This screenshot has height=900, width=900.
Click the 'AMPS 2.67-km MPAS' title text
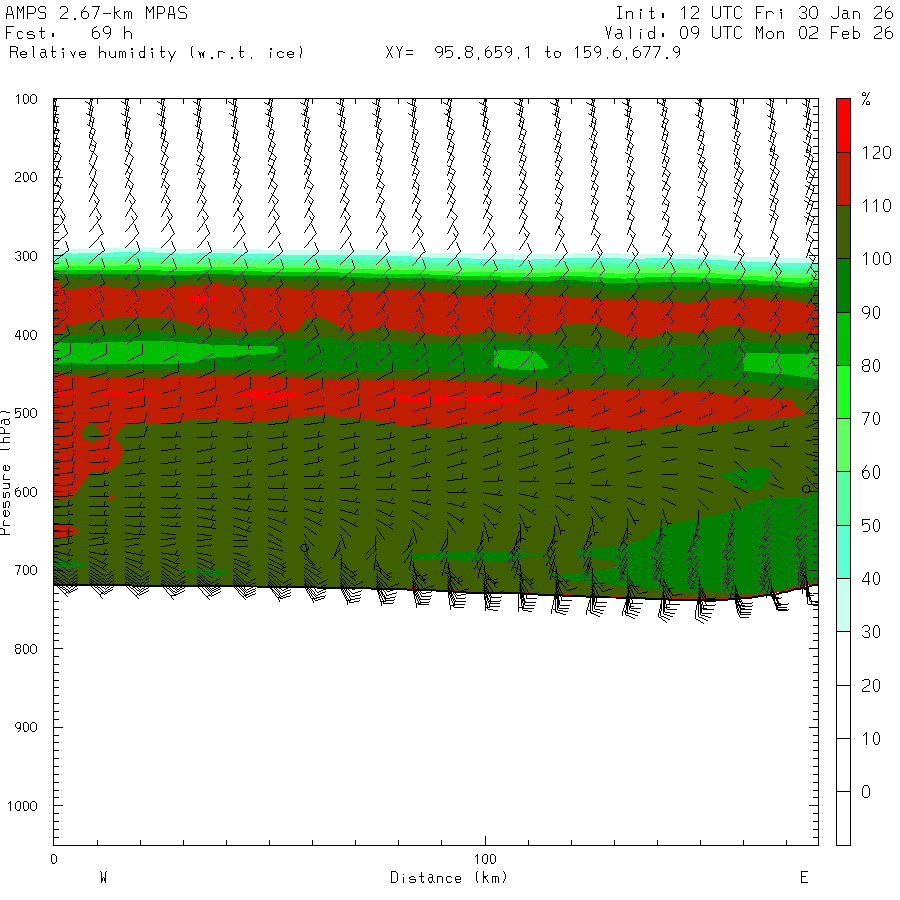click(x=96, y=13)
